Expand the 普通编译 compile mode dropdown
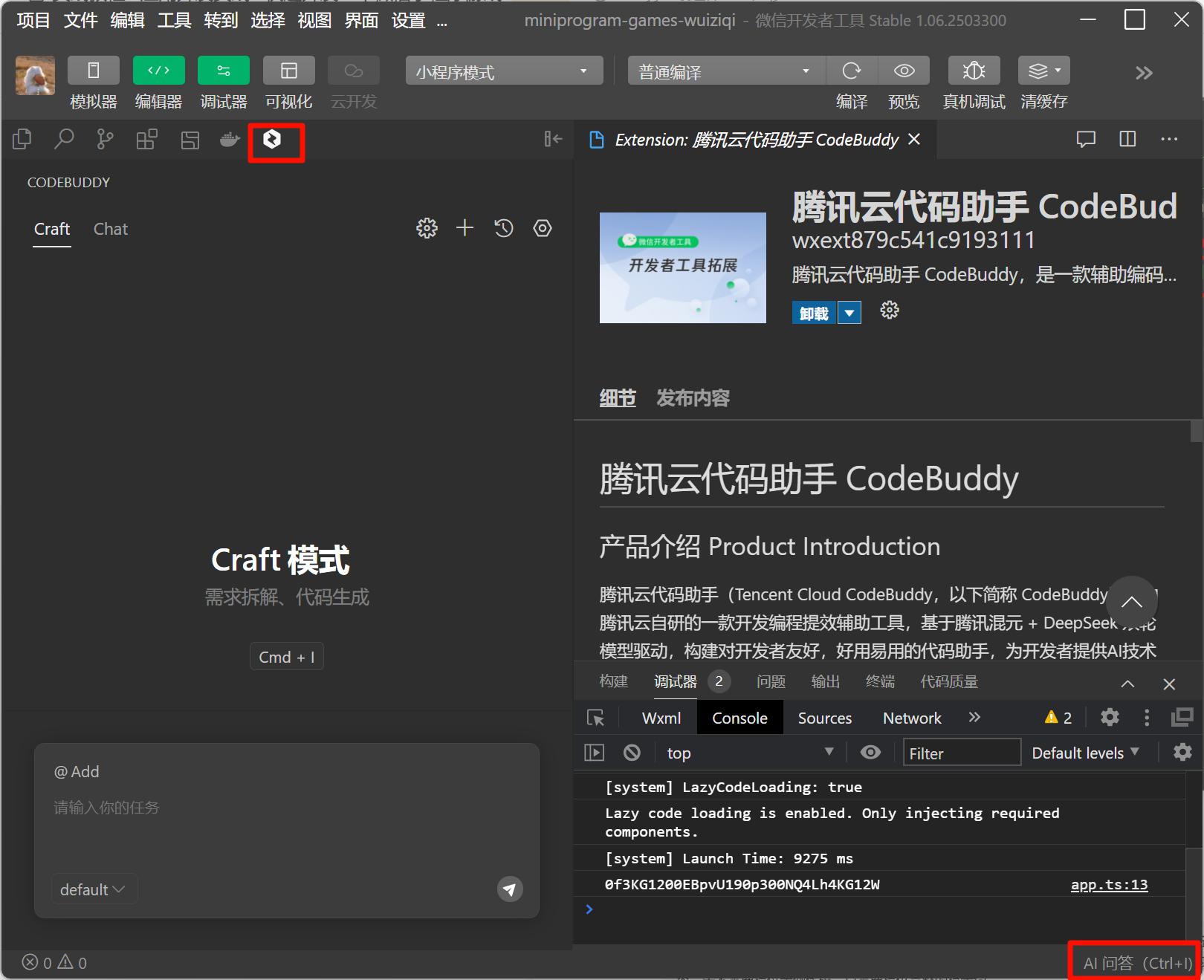The image size is (1204, 980). [725, 71]
